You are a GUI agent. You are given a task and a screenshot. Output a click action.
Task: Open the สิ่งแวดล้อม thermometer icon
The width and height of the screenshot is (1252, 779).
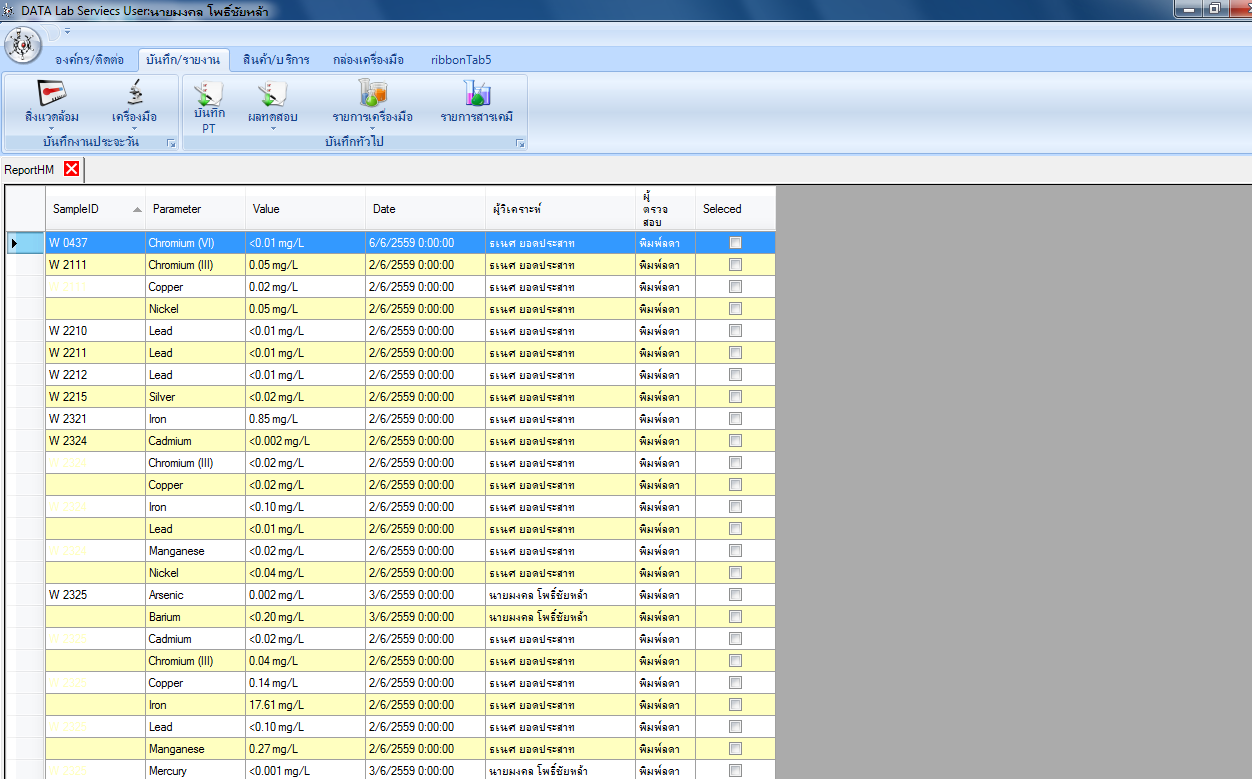(51, 95)
